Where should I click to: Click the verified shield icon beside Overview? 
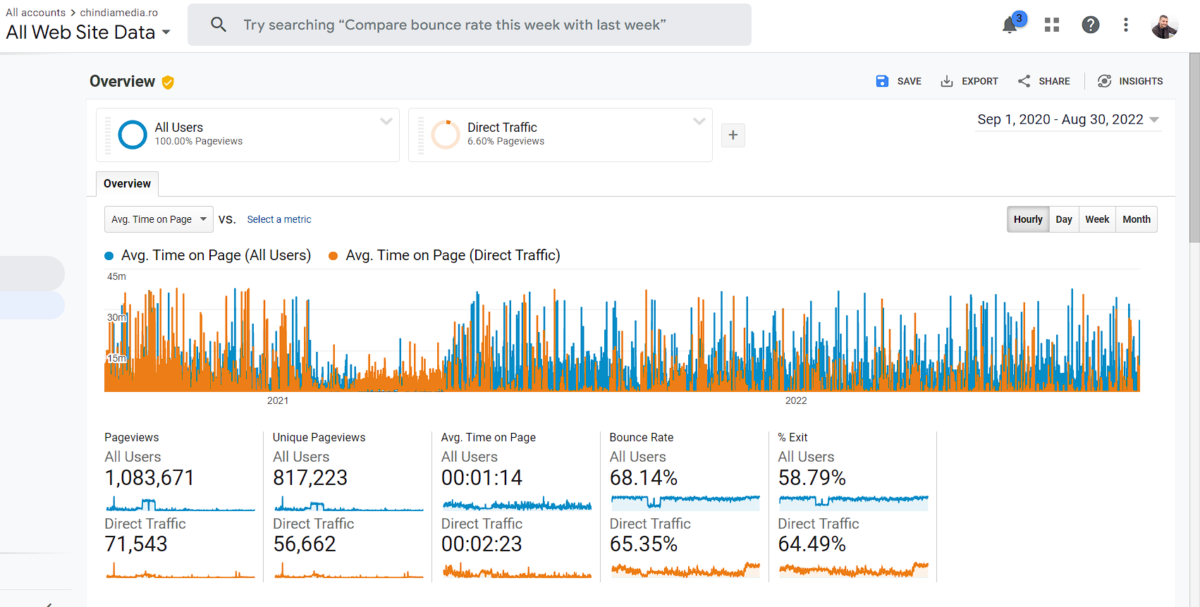coord(168,82)
